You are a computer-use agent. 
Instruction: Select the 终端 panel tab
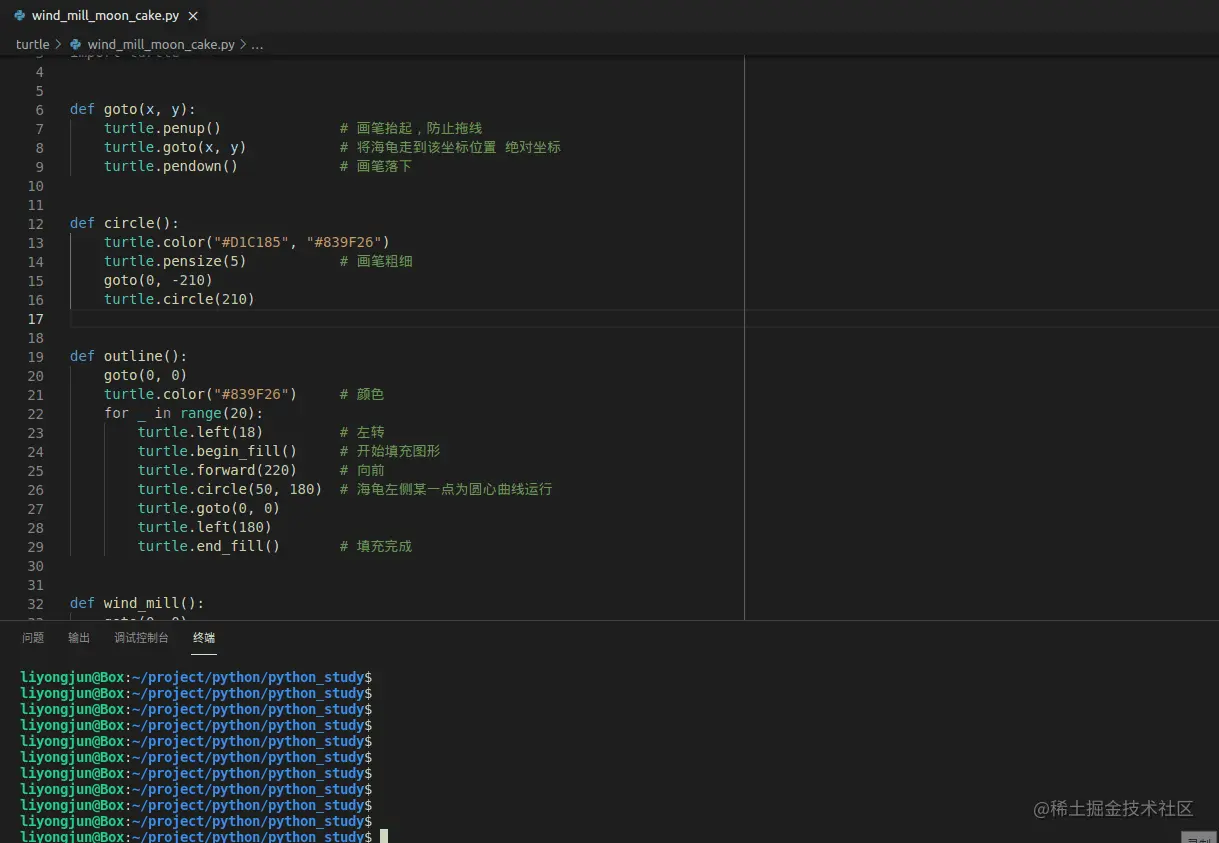204,638
